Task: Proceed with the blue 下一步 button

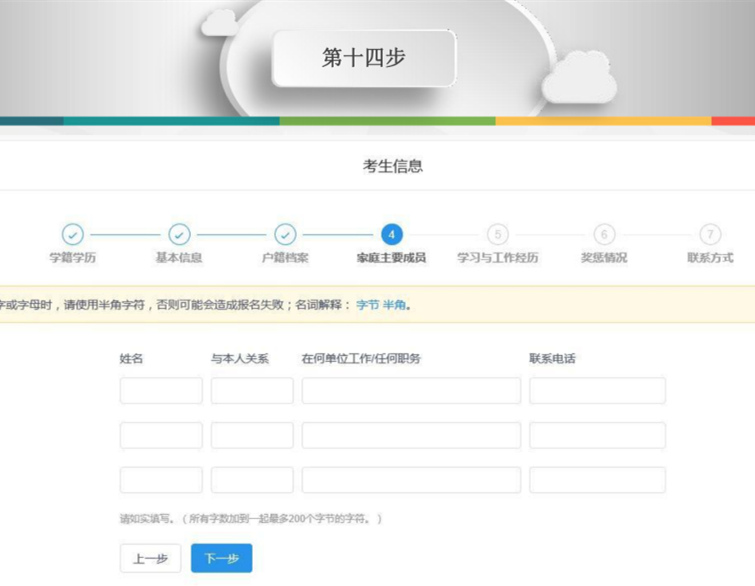Action: pos(221,558)
